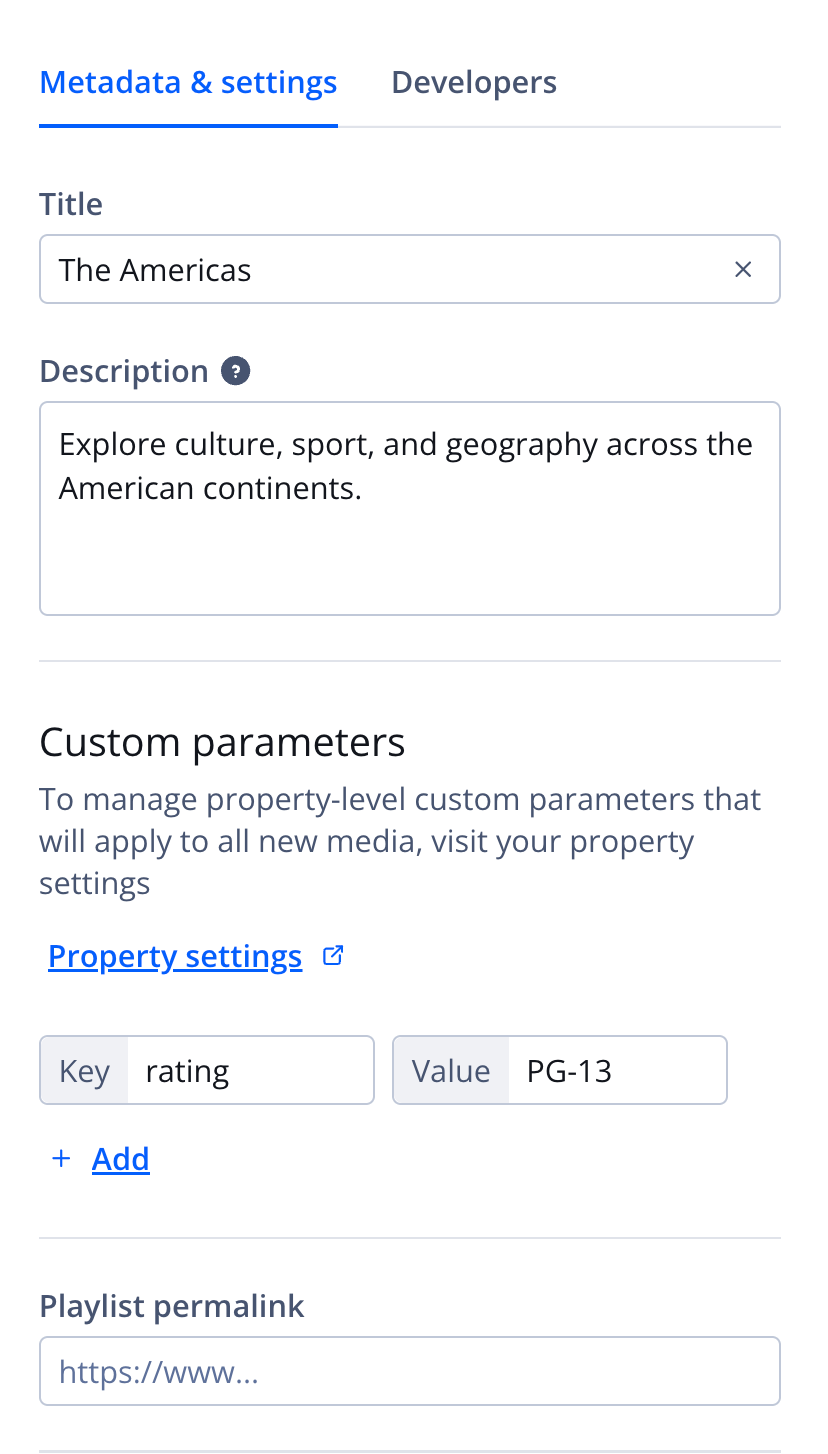Image resolution: width=828 pixels, height=1454 pixels.
Task: Click the Value field containing PG-13
Action: [616, 1071]
